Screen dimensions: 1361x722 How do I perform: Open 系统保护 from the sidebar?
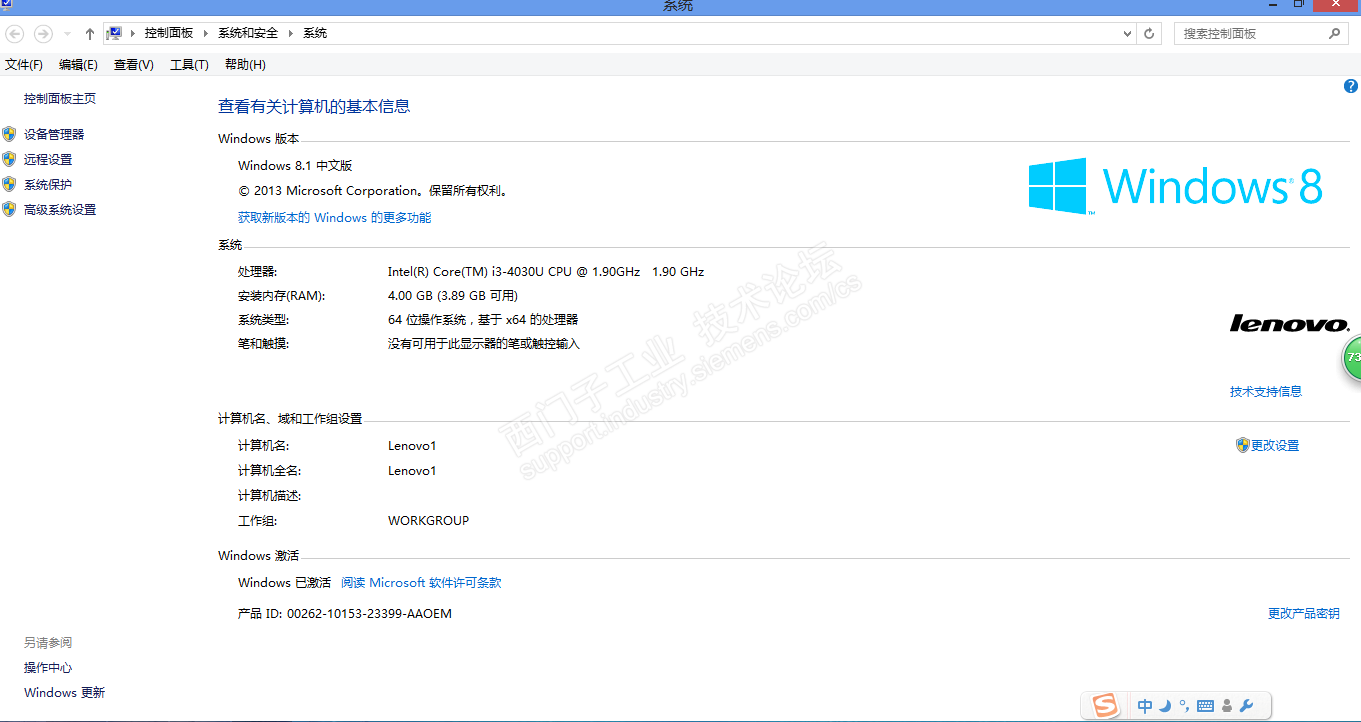click(x=48, y=184)
